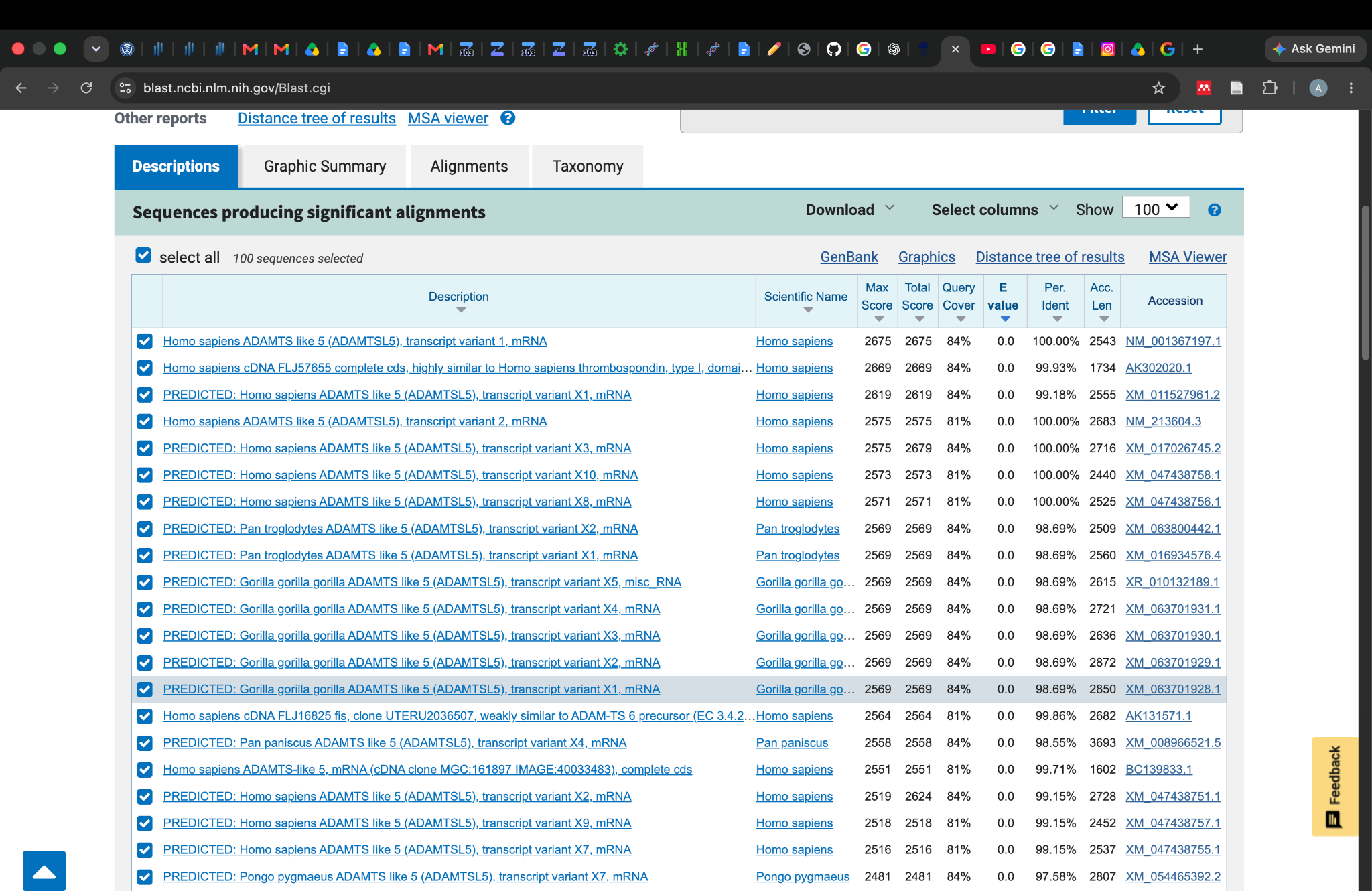
Task: Click the Ask Gemini button
Action: [x=1314, y=49]
